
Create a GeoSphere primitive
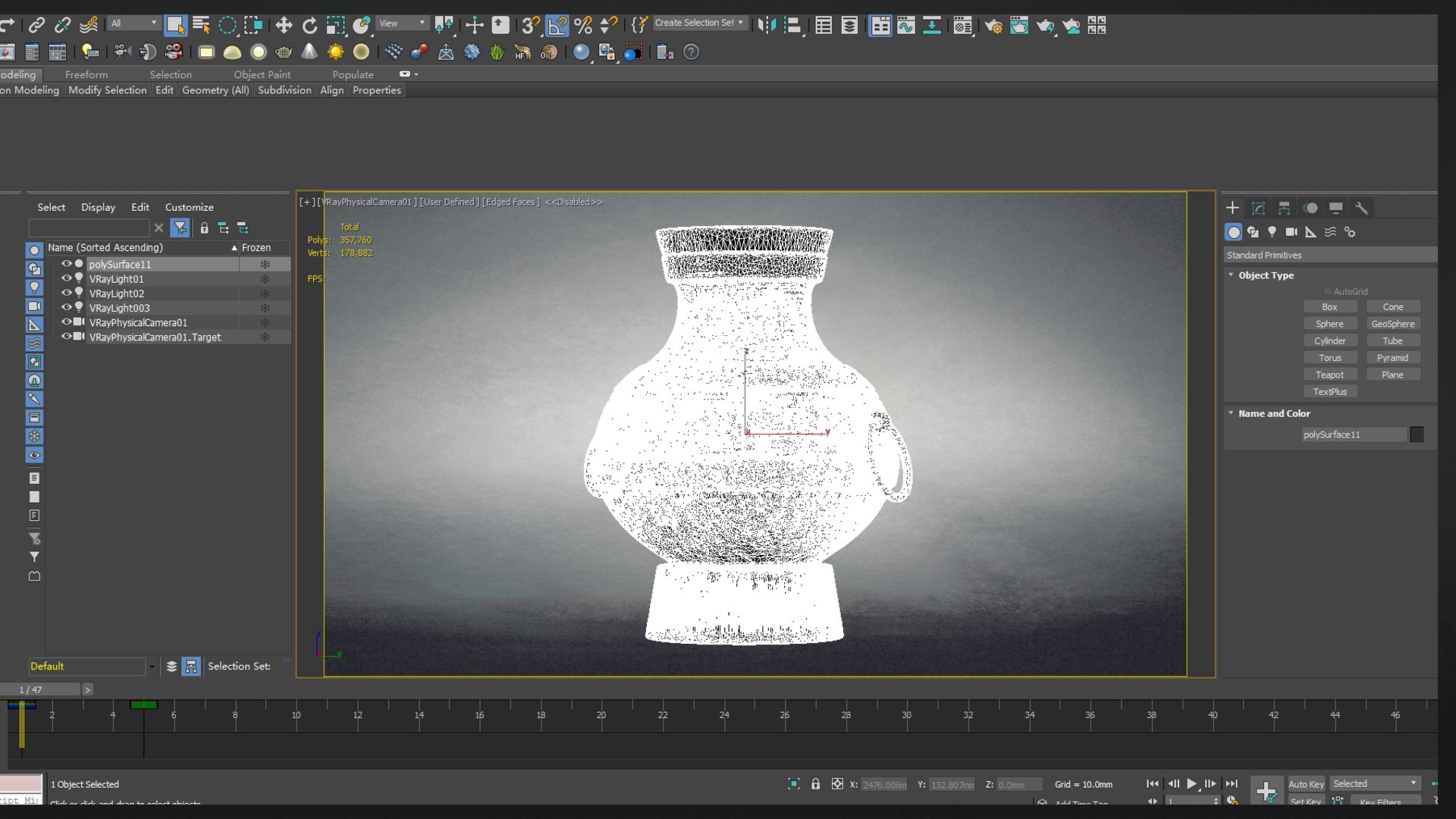[1393, 324]
